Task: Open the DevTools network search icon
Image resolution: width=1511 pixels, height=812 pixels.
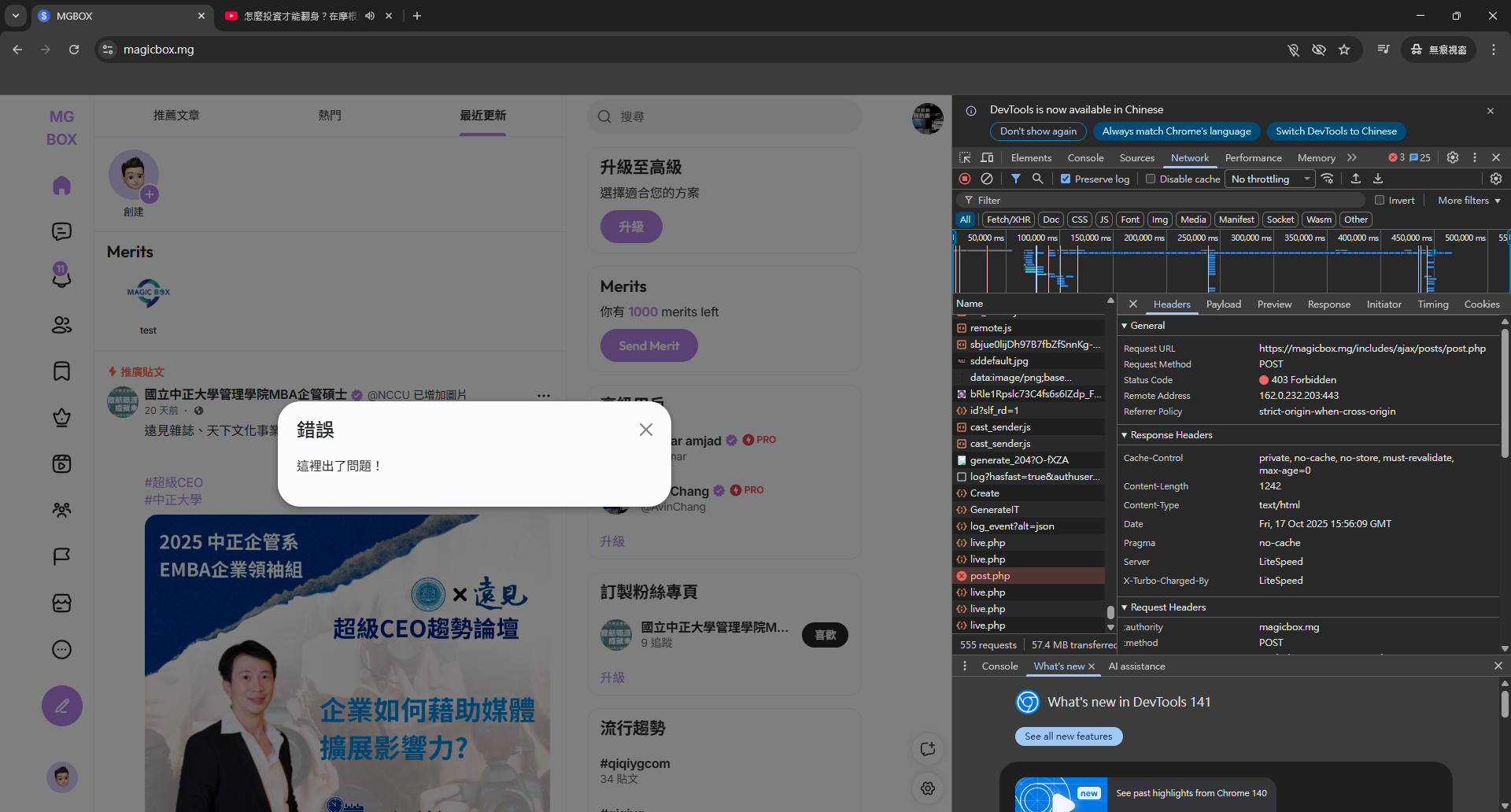Action: pyautogui.click(x=1038, y=179)
